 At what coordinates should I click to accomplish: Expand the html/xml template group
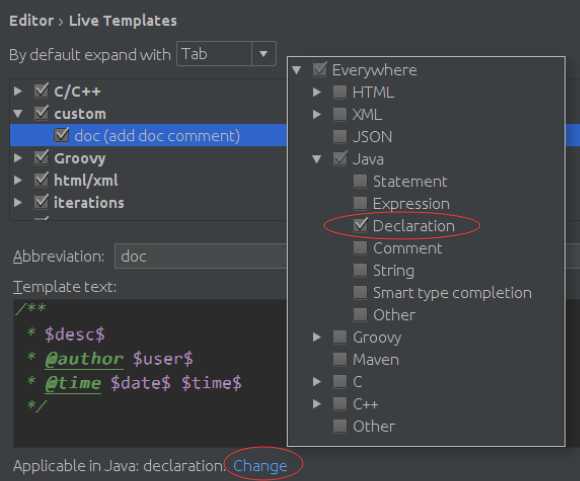coord(17,180)
